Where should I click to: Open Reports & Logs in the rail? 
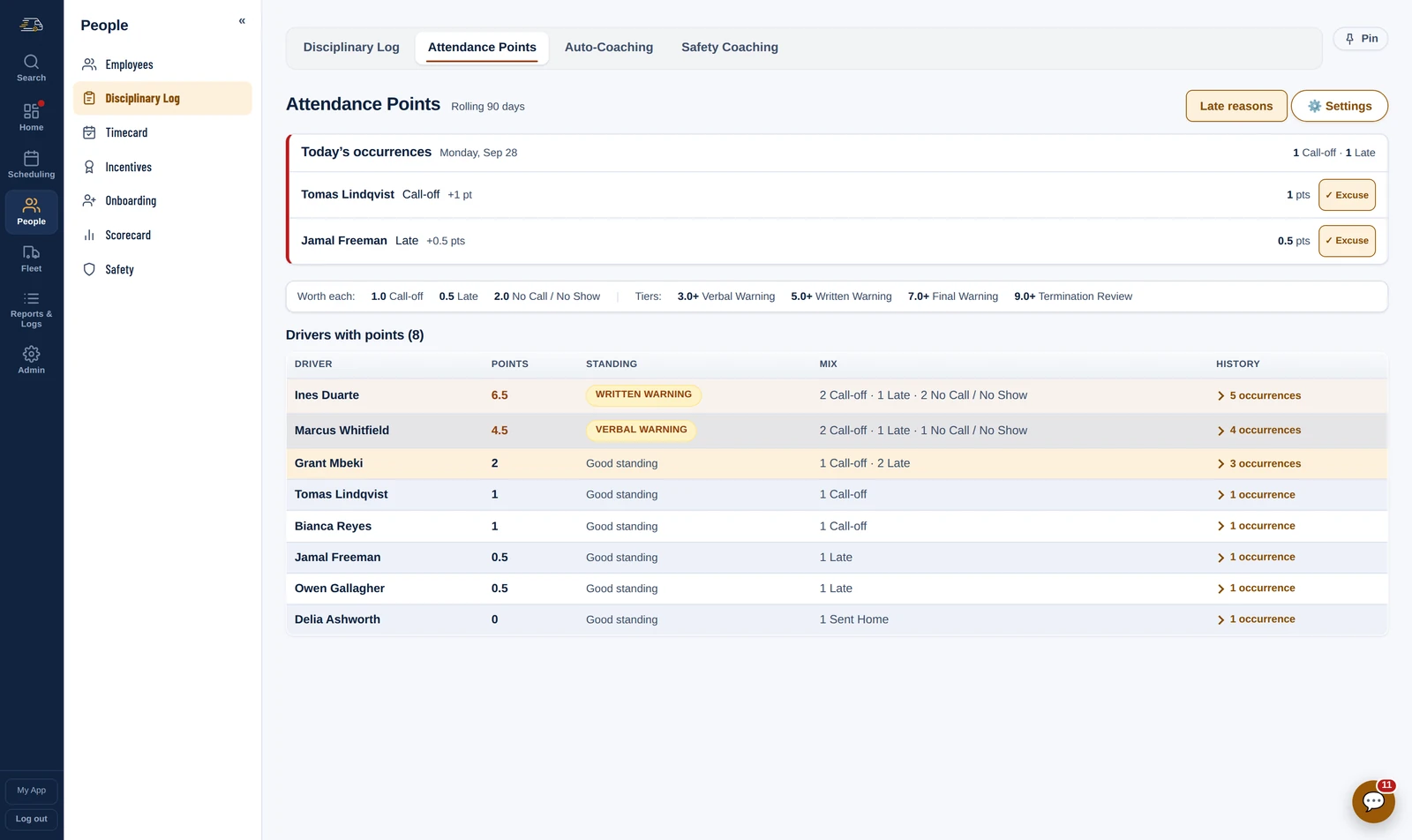(31, 309)
